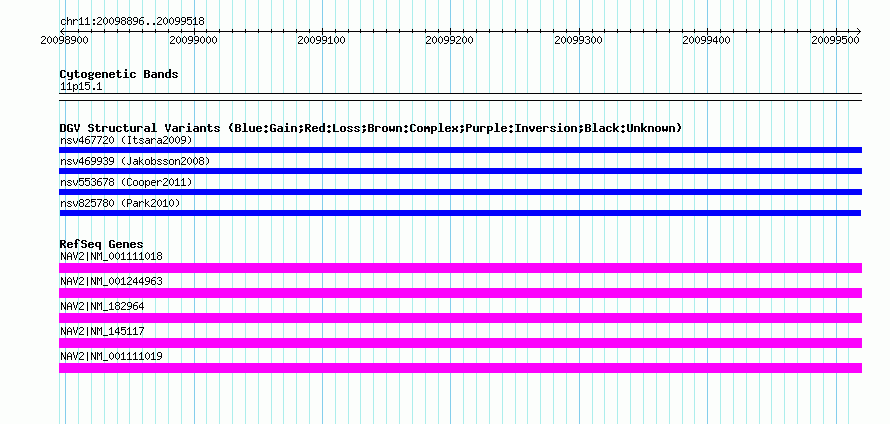890x424 pixels.
Task: Open gene label NAV2|NM_182964
Action: point(102,307)
